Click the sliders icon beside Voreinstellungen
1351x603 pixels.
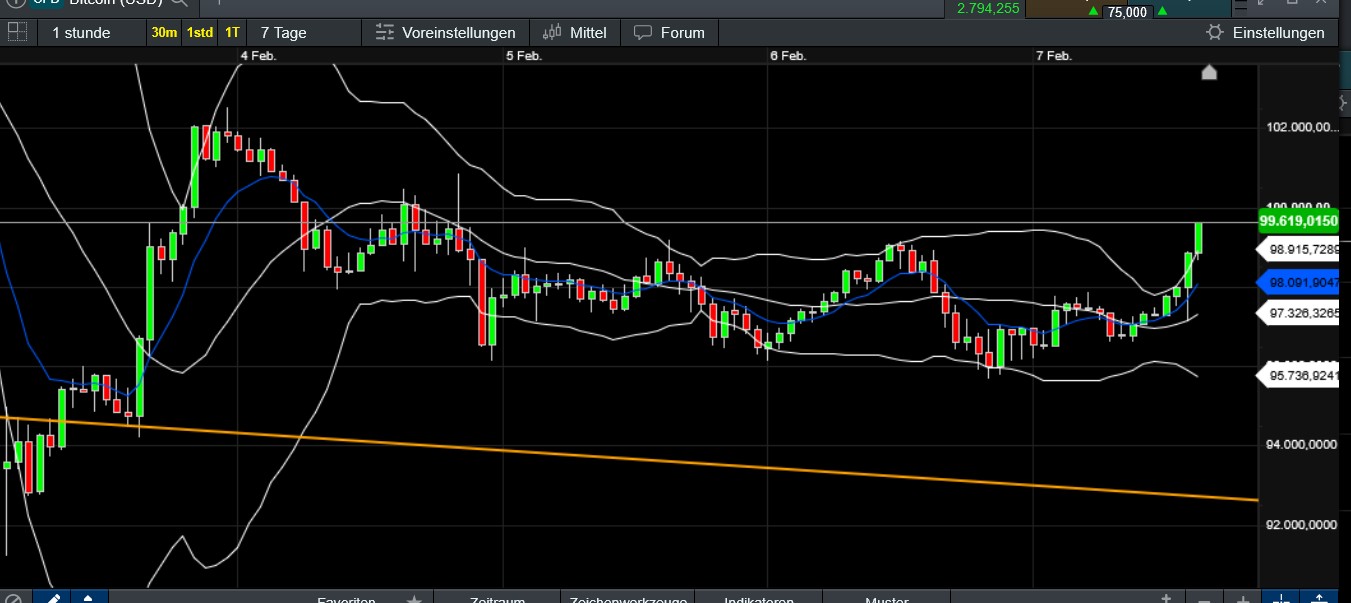(x=385, y=32)
